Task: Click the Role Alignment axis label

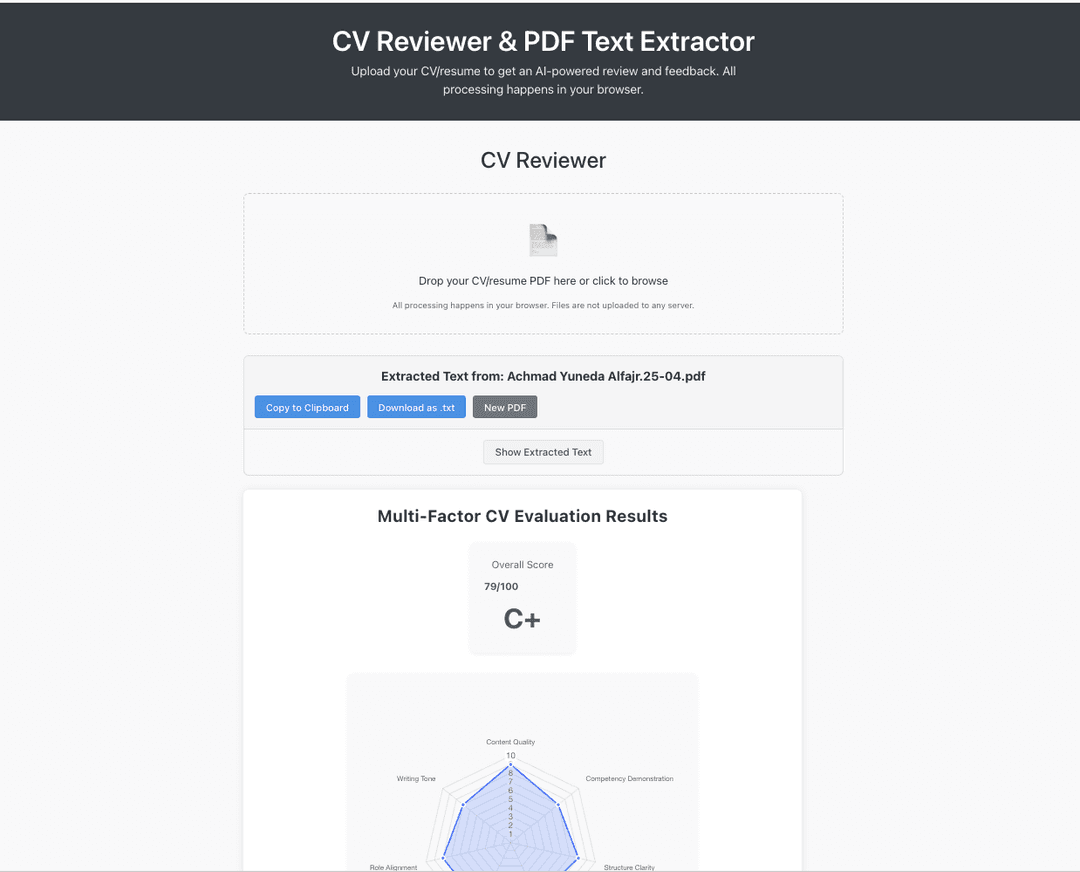Action: [394, 868]
